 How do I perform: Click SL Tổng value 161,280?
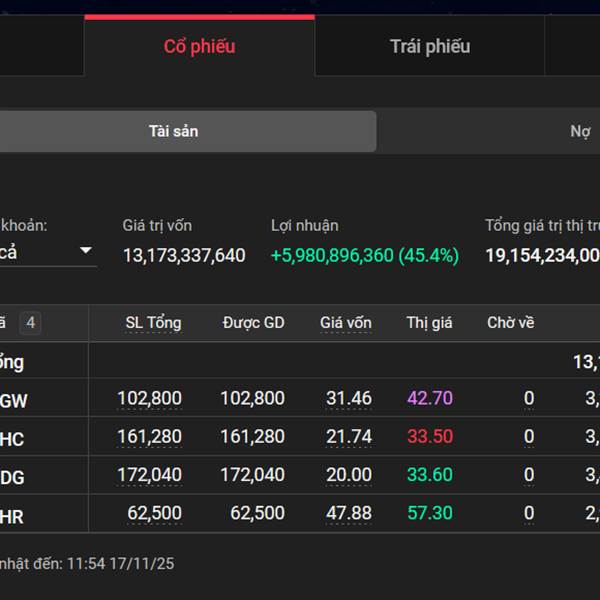[150, 436]
